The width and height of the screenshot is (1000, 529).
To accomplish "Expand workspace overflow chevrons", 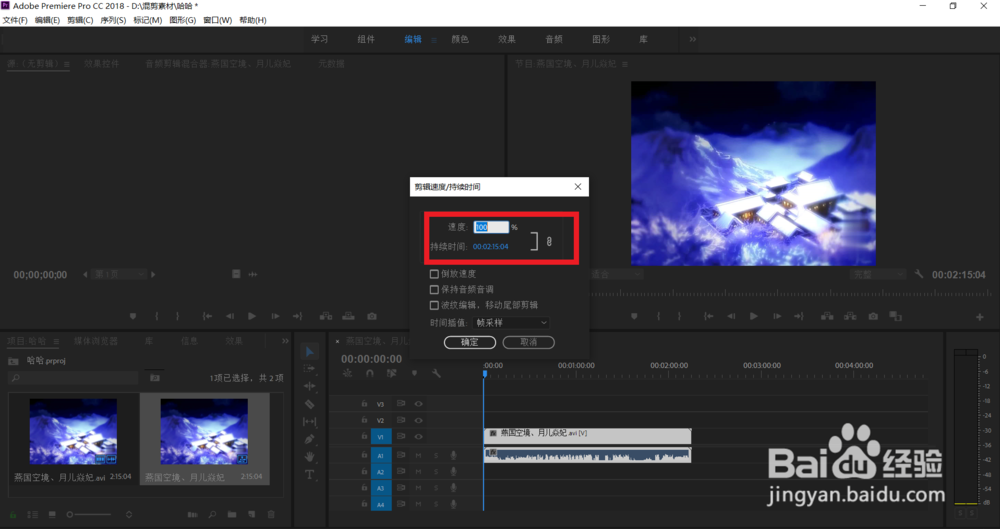I will pos(693,39).
